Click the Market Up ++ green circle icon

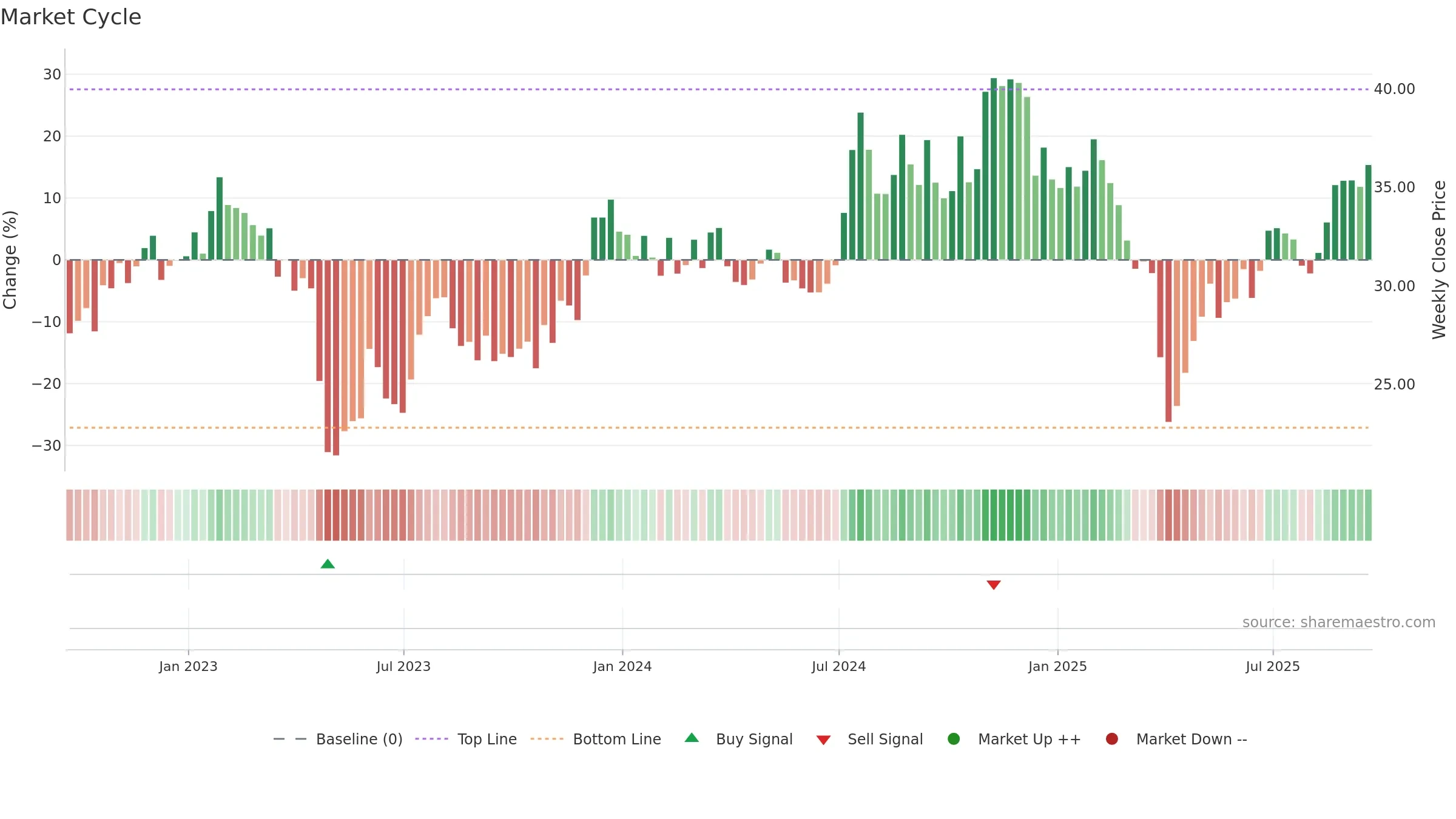click(x=954, y=739)
